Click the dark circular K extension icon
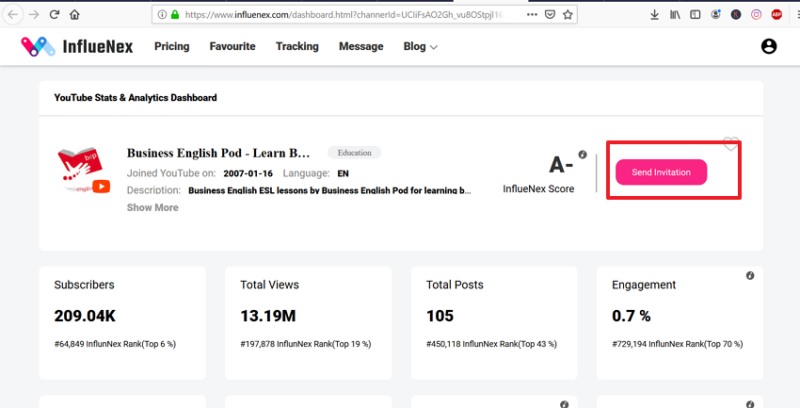 point(736,15)
